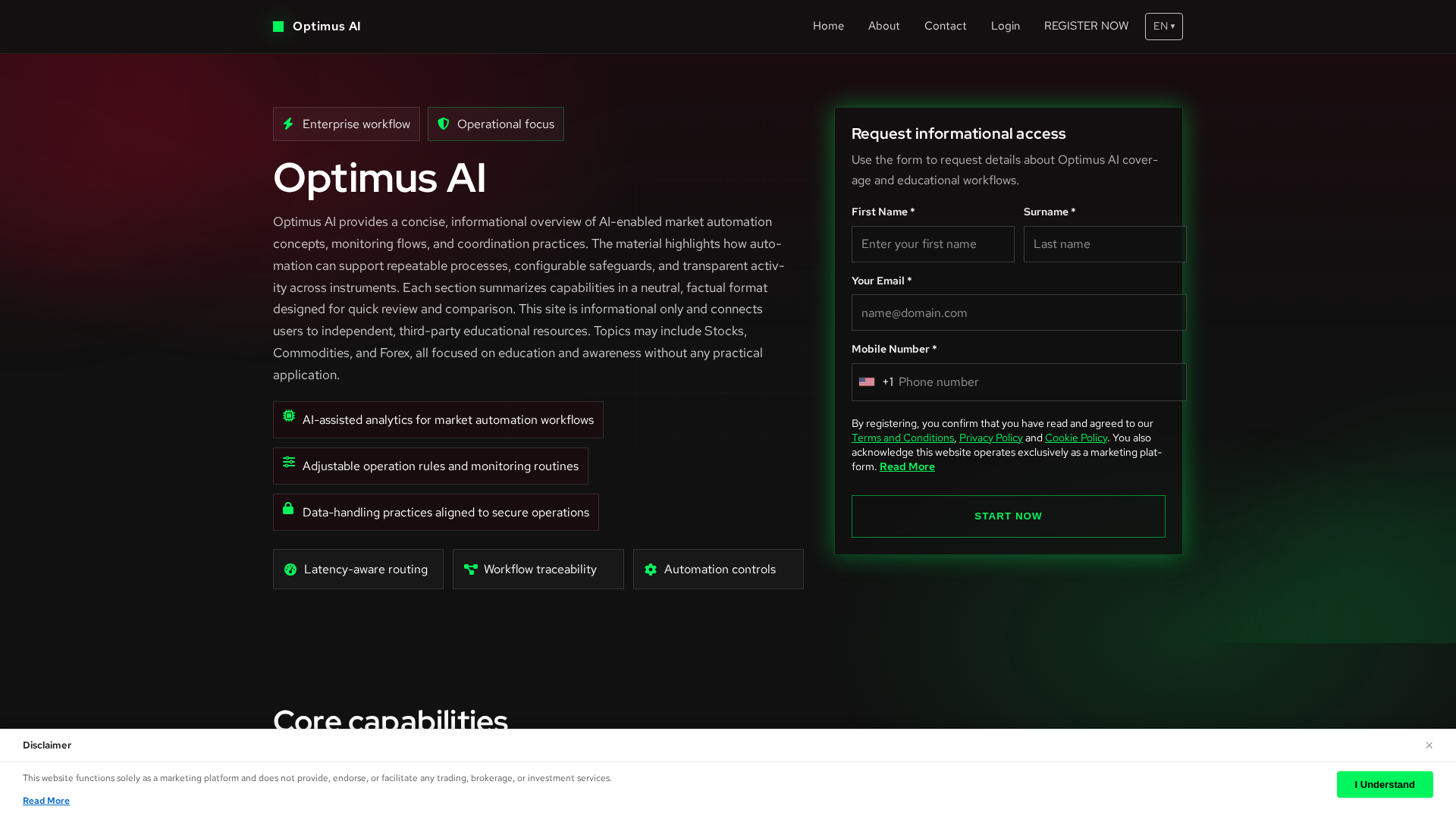
Task: Click the green square Optimus AI logo
Action: coord(278,27)
